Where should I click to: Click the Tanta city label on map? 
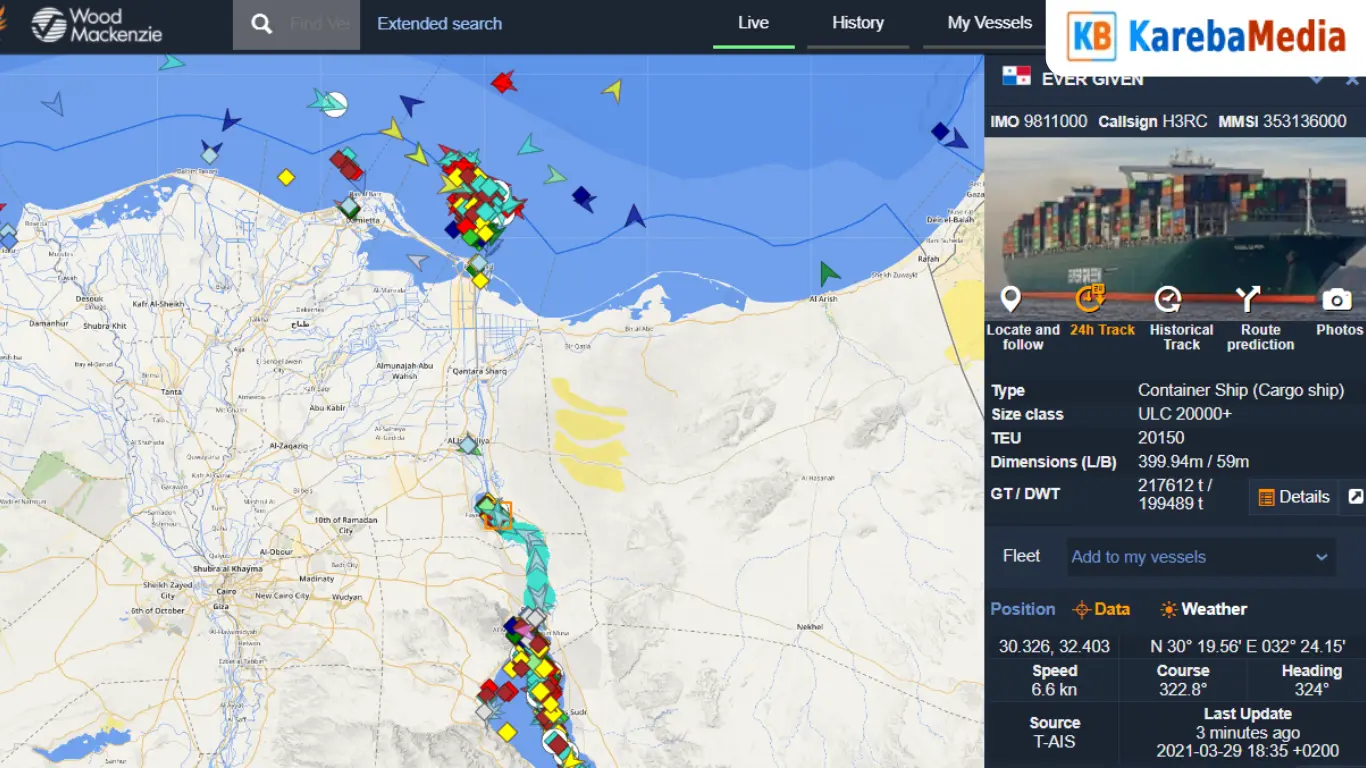171,393
